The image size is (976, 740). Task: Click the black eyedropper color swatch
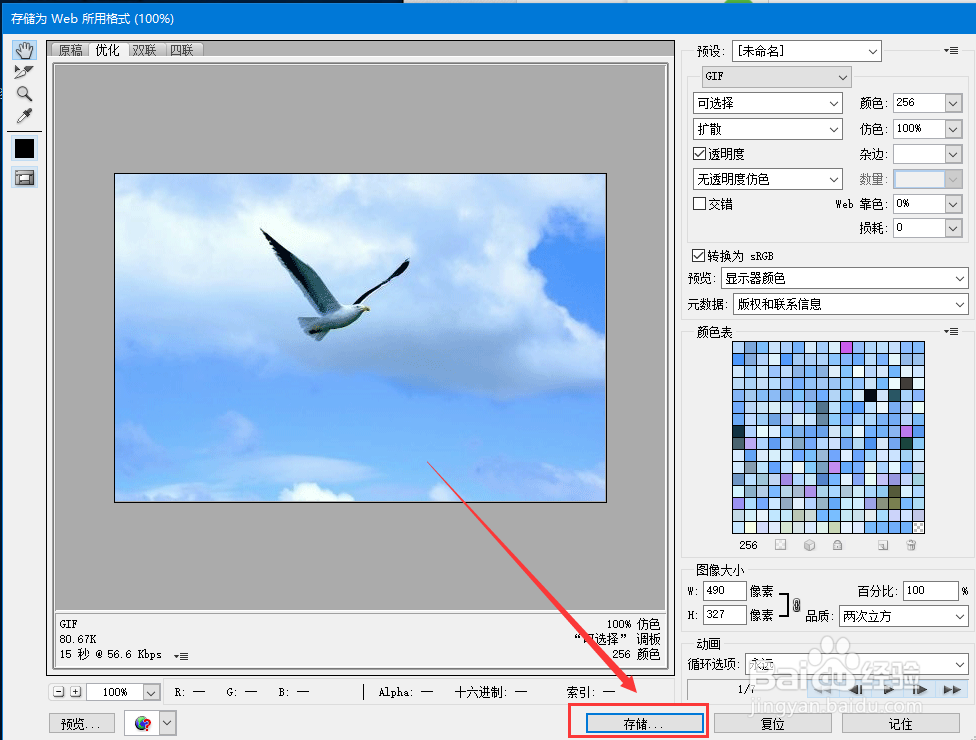click(24, 148)
